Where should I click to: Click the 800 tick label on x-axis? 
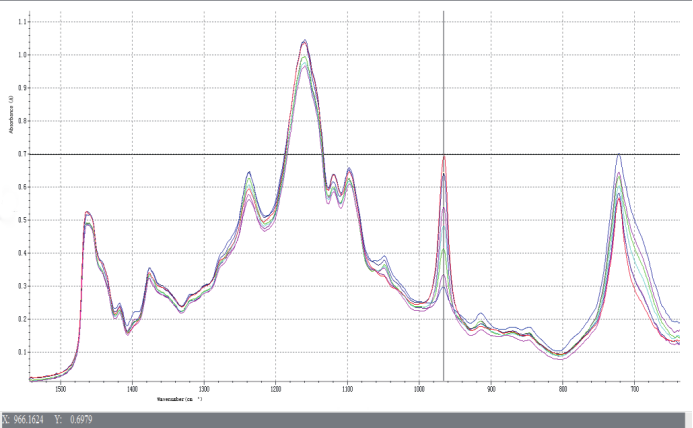pos(563,389)
